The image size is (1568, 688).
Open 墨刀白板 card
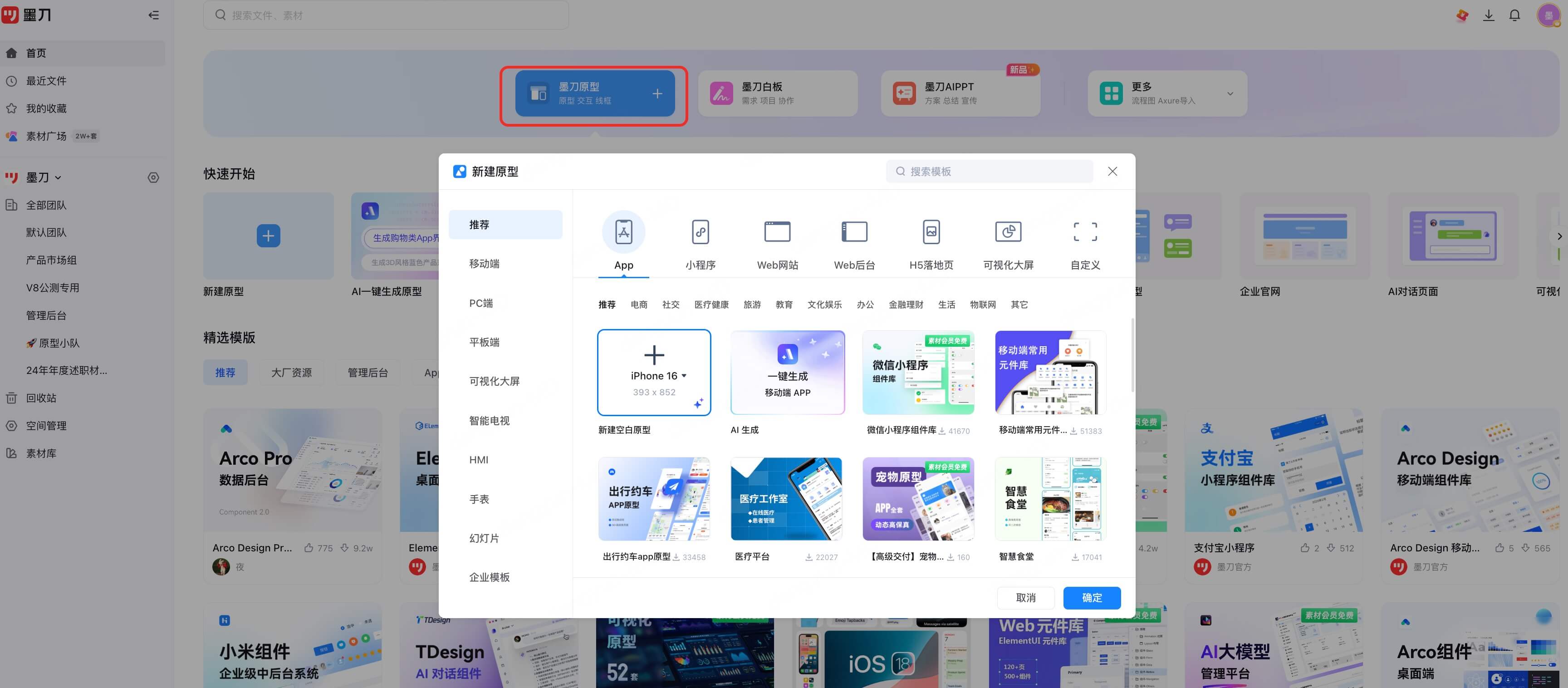(x=777, y=93)
